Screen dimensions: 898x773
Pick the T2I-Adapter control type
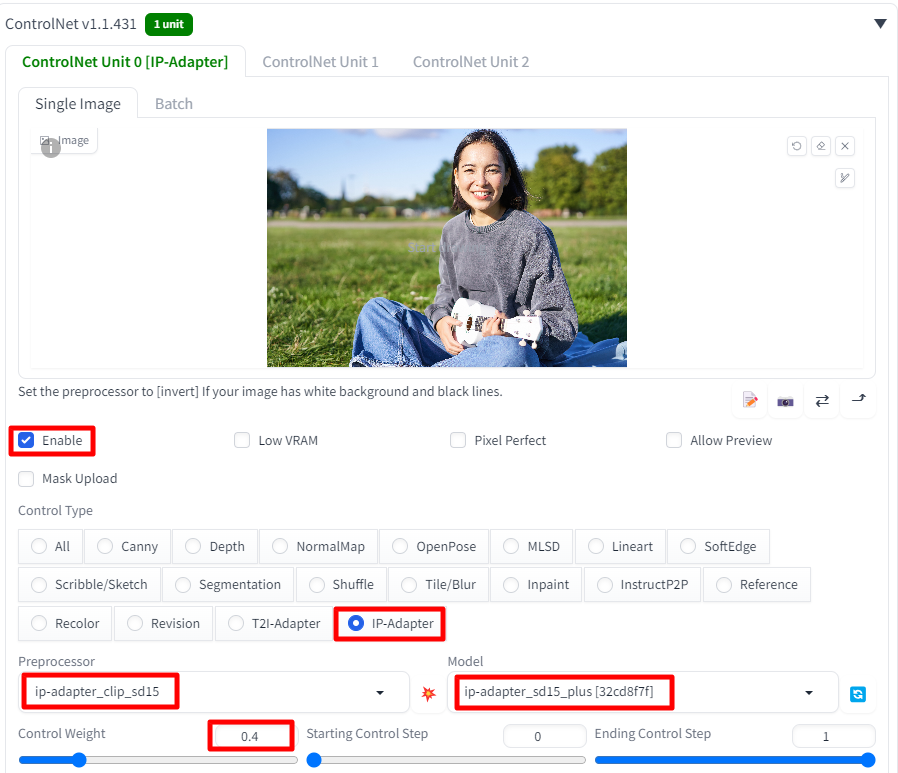coord(274,623)
